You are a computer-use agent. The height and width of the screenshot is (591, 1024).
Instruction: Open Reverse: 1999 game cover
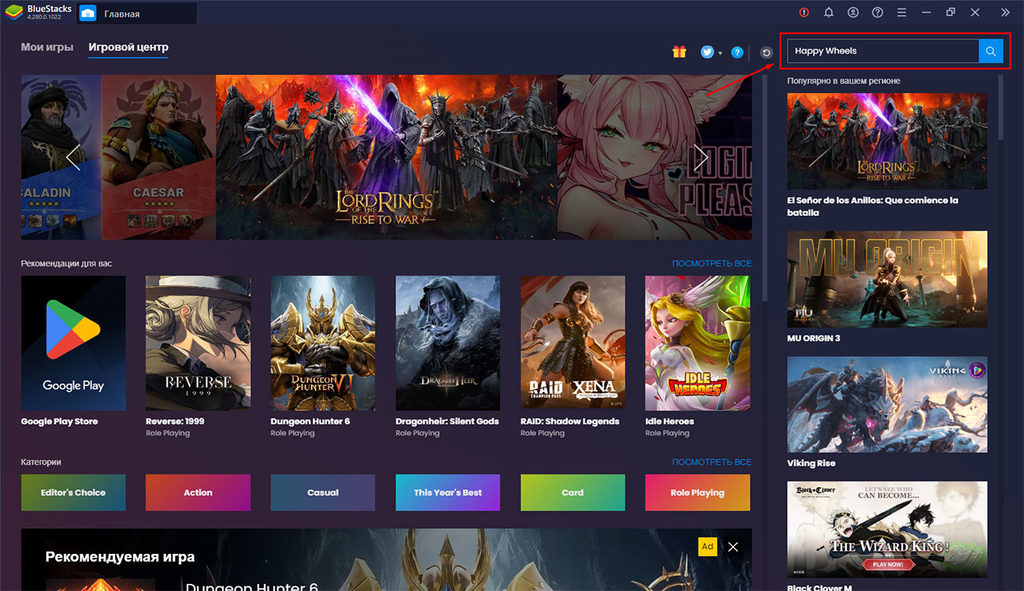pos(198,343)
